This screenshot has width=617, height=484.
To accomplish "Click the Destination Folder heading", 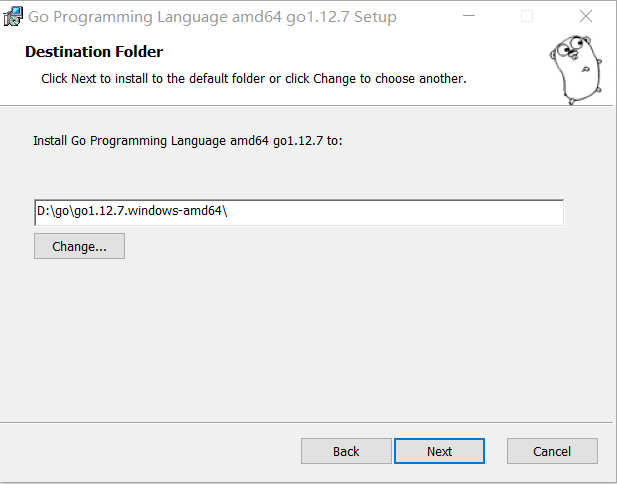I will [94, 52].
